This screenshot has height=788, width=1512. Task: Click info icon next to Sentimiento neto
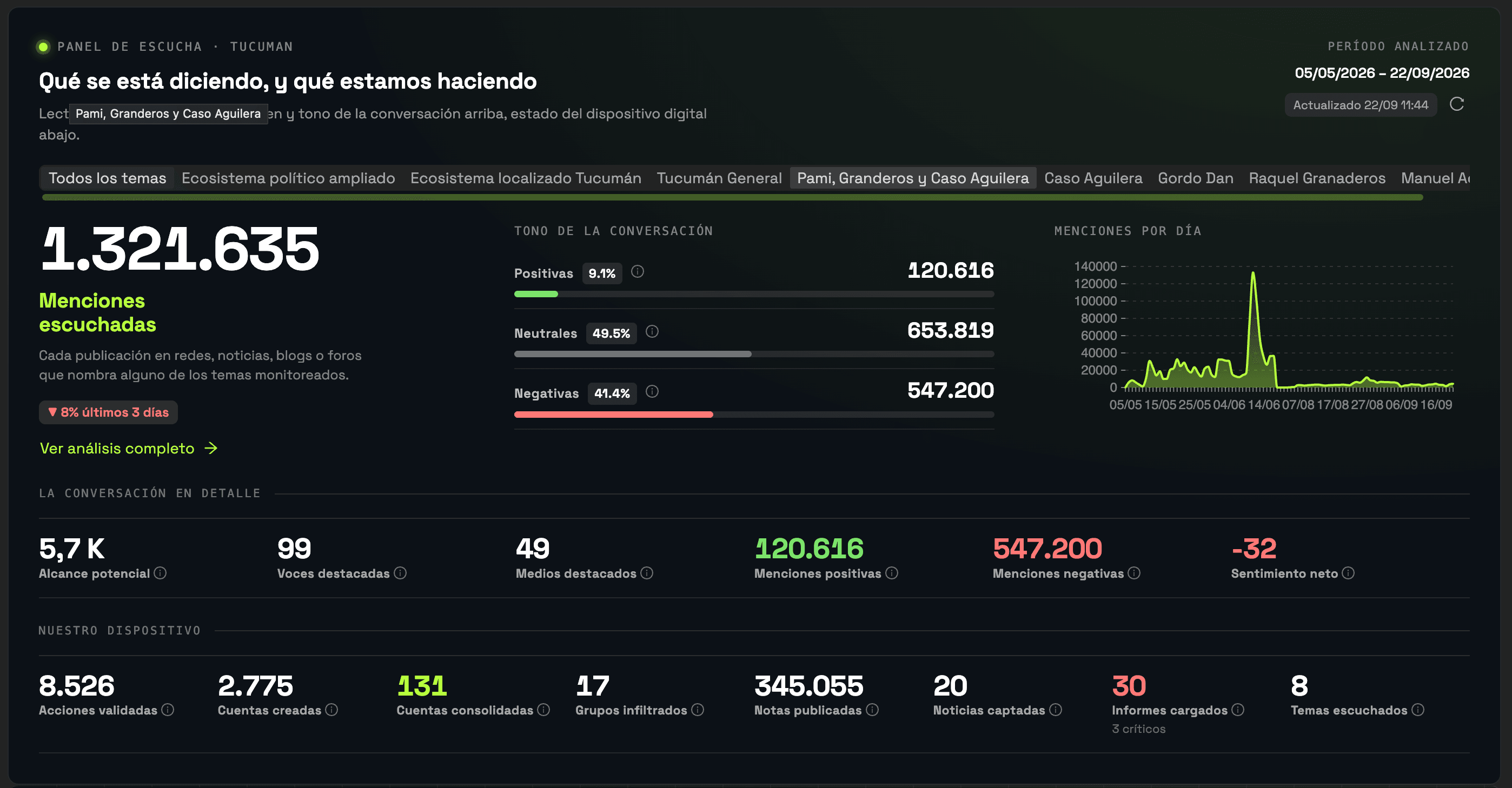point(1348,573)
